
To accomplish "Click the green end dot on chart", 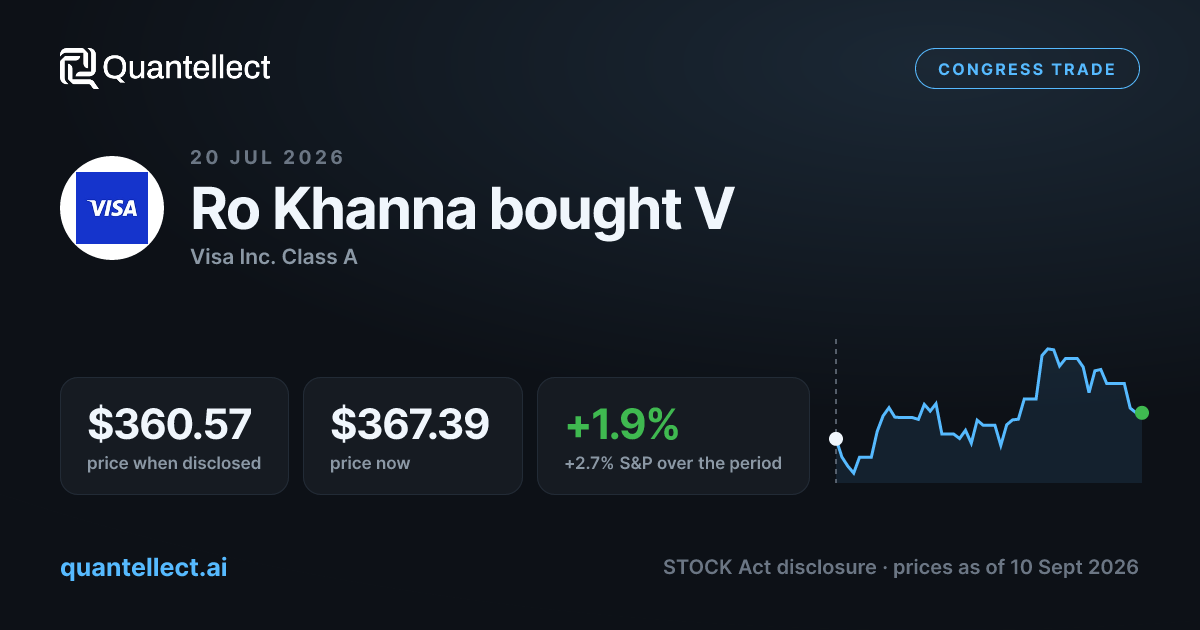I will pyautogui.click(x=1142, y=412).
